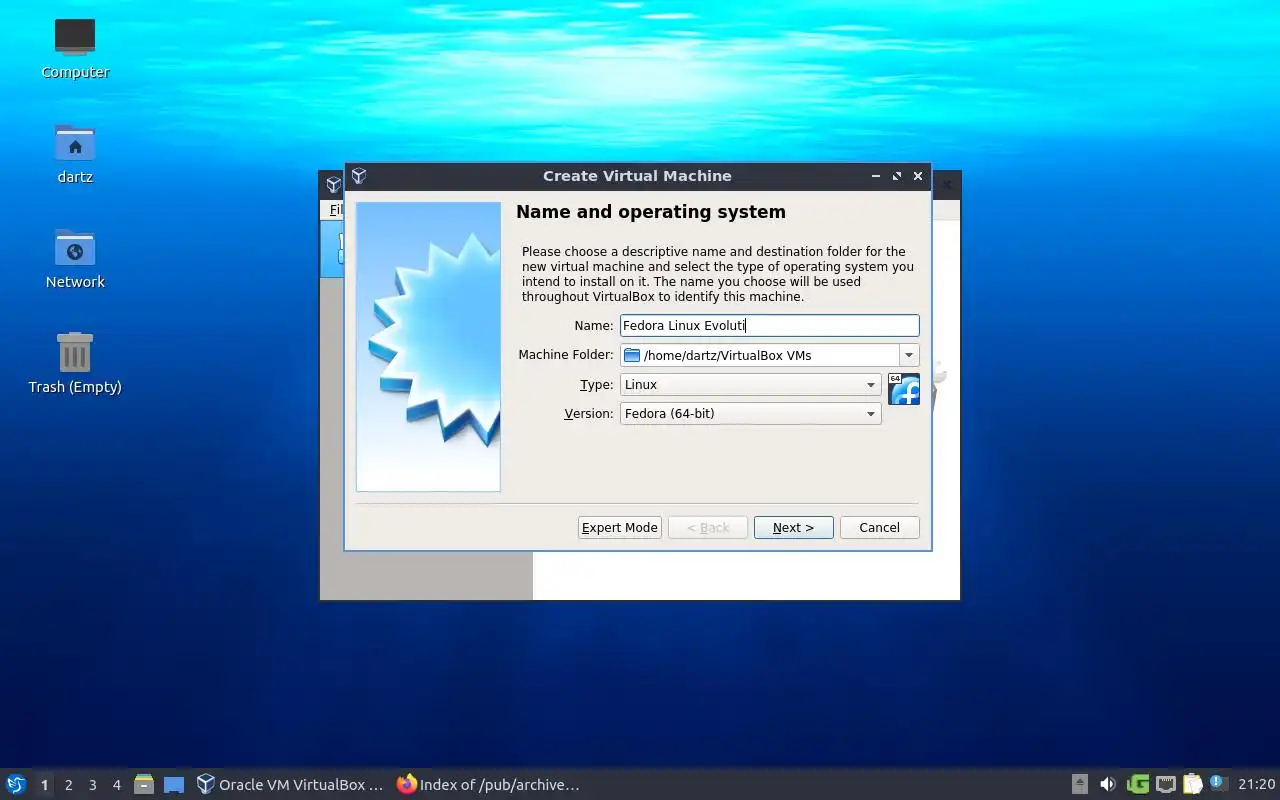Open the LXQt start menu icon
Image resolution: width=1280 pixels, height=800 pixels.
point(15,785)
